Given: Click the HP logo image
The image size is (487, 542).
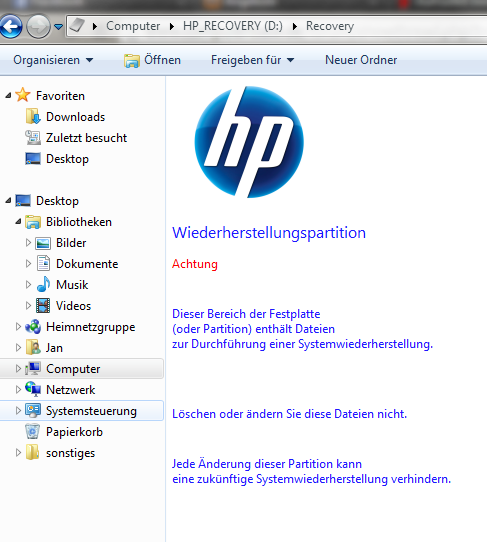Looking at the screenshot, I should tap(249, 142).
